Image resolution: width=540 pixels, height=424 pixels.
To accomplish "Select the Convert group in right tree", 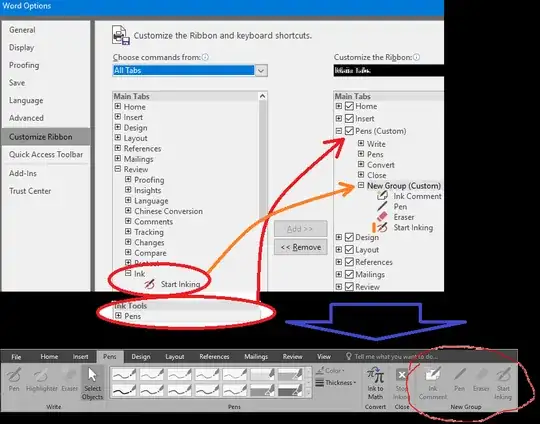I will pos(381,165).
